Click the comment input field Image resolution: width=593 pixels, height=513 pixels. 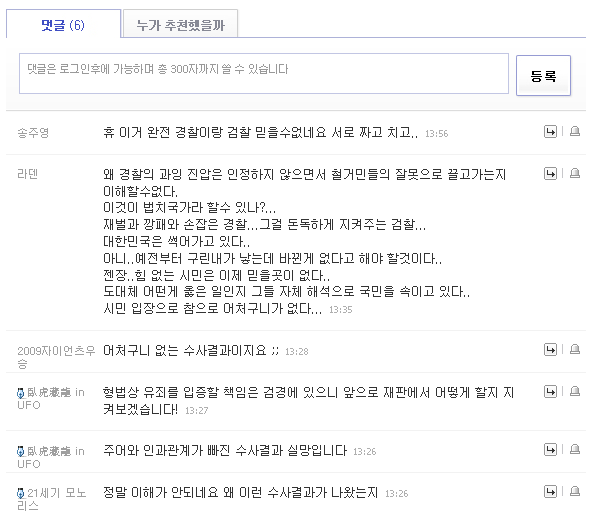(x=264, y=73)
